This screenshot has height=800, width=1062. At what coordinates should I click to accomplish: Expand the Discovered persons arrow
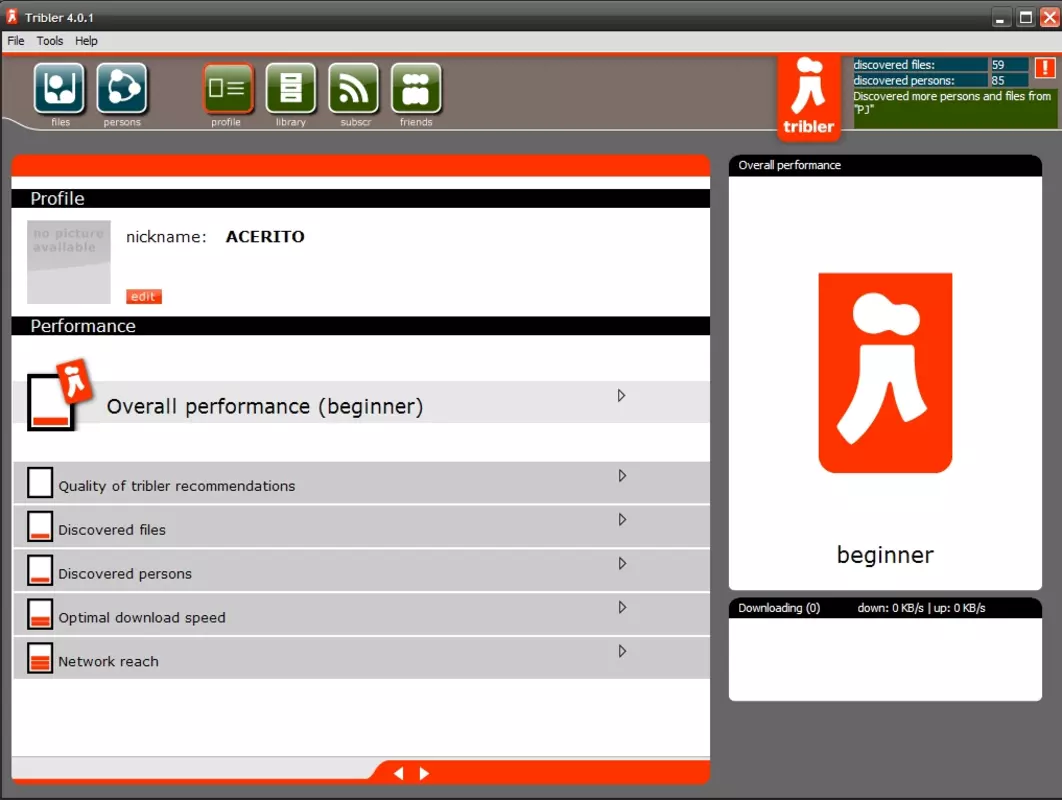tap(622, 564)
